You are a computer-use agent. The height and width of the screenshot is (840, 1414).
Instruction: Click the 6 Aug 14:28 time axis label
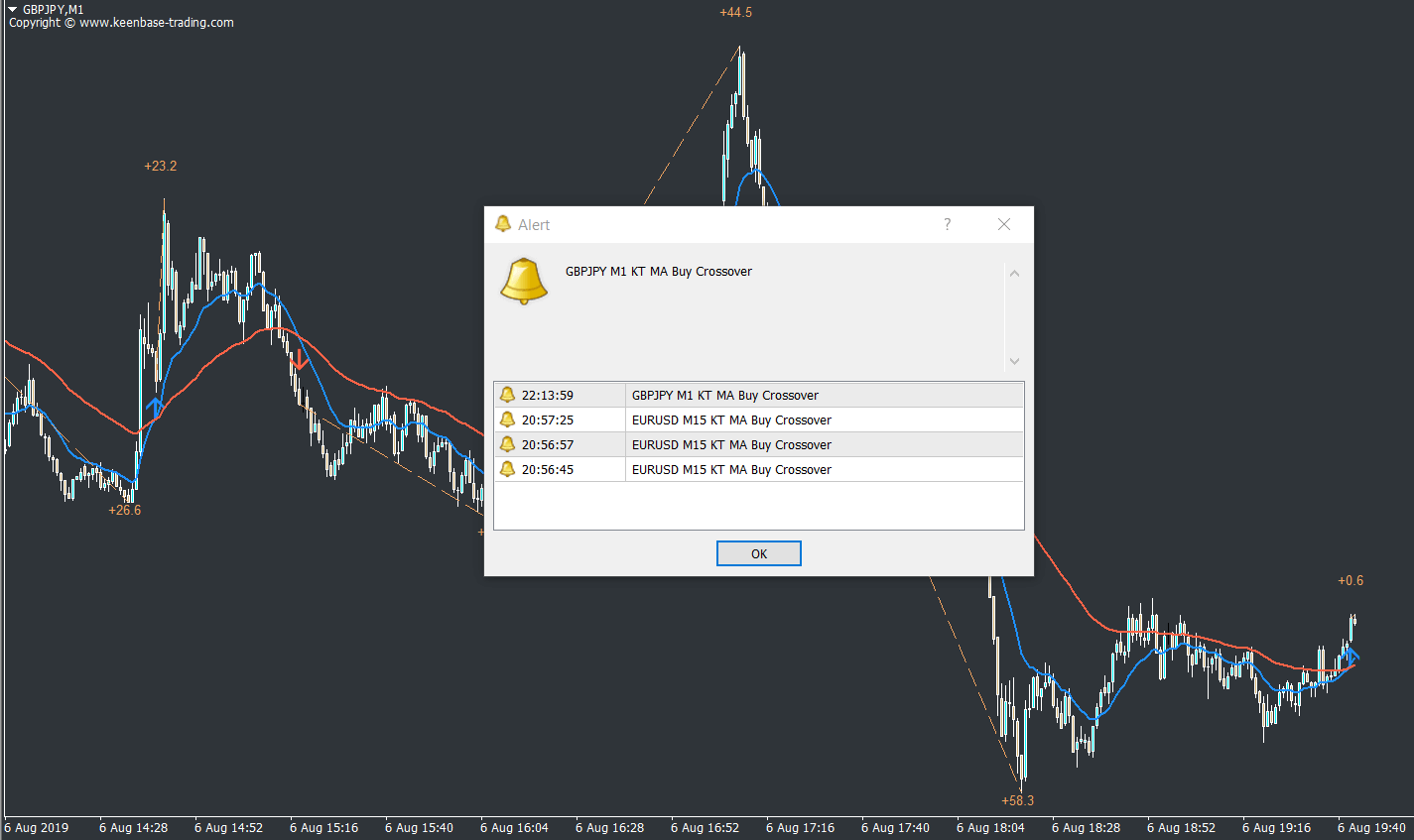point(133,827)
